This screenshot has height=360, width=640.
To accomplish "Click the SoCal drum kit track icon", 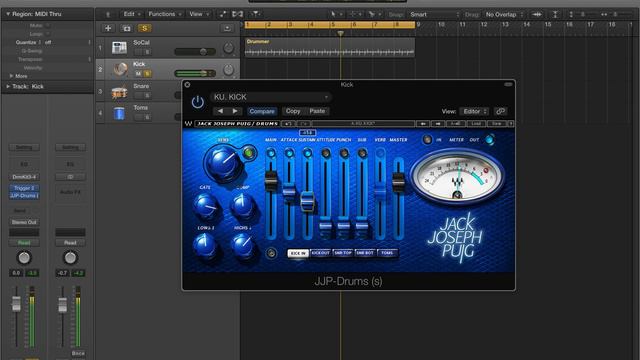I will 119,47.
